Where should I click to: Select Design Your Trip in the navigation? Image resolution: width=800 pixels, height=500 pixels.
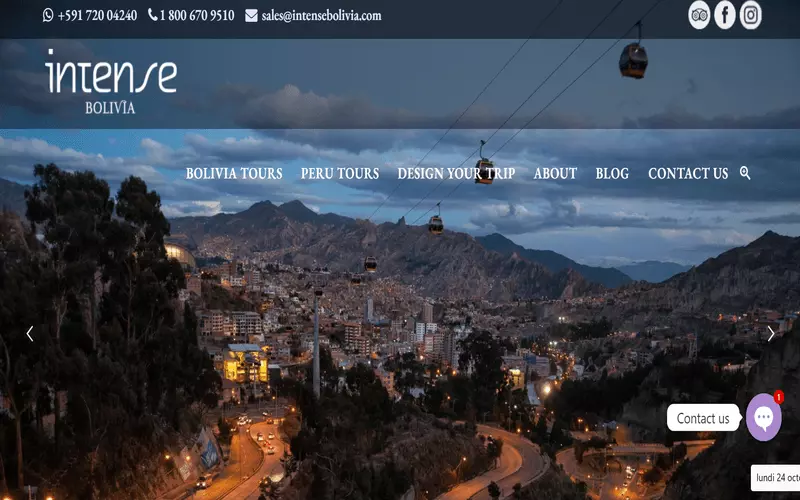[456, 174]
